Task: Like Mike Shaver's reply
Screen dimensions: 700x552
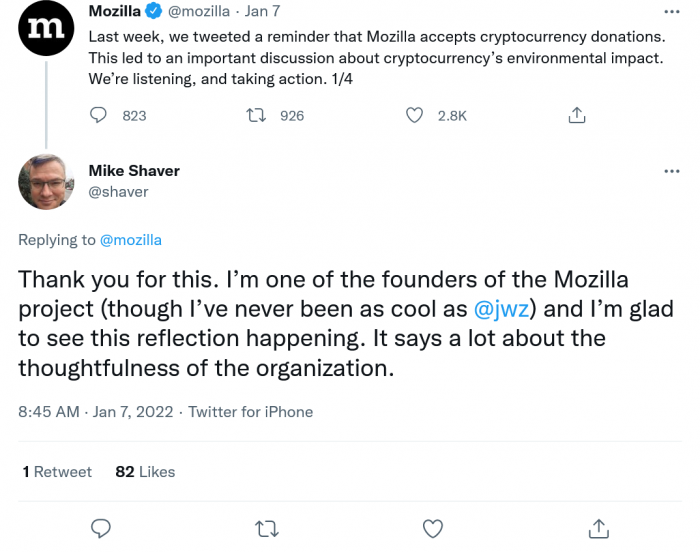Action: point(432,527)
